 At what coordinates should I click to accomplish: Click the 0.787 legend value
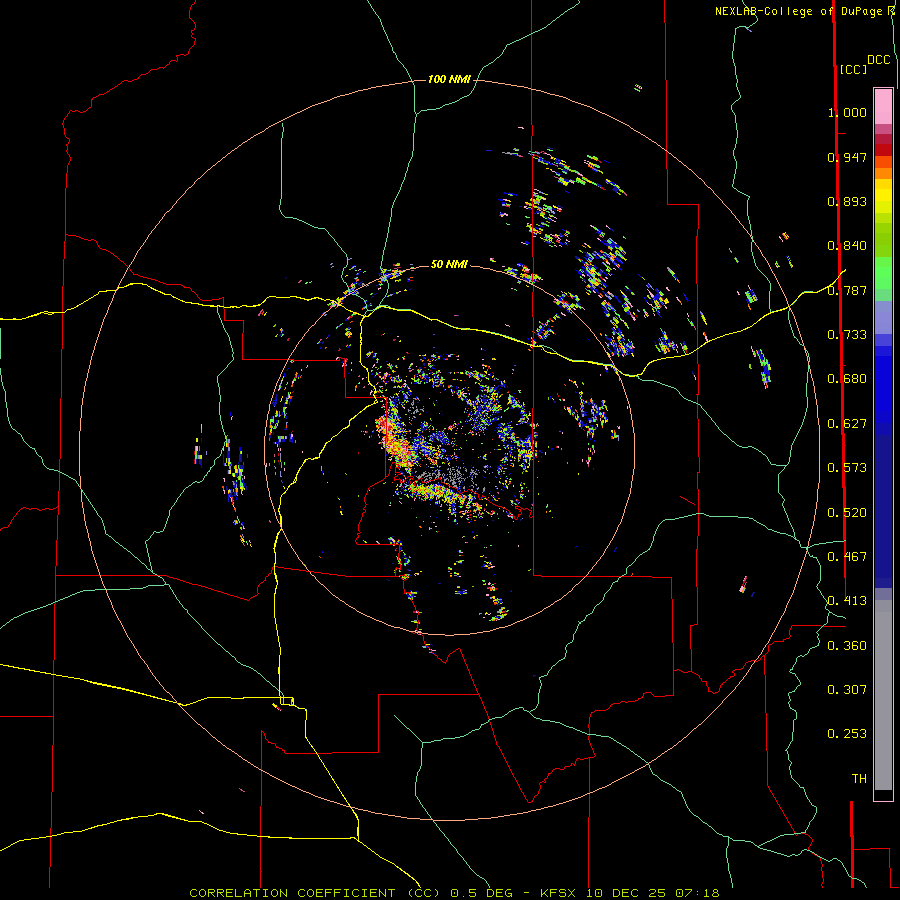(x=847, y=290)
